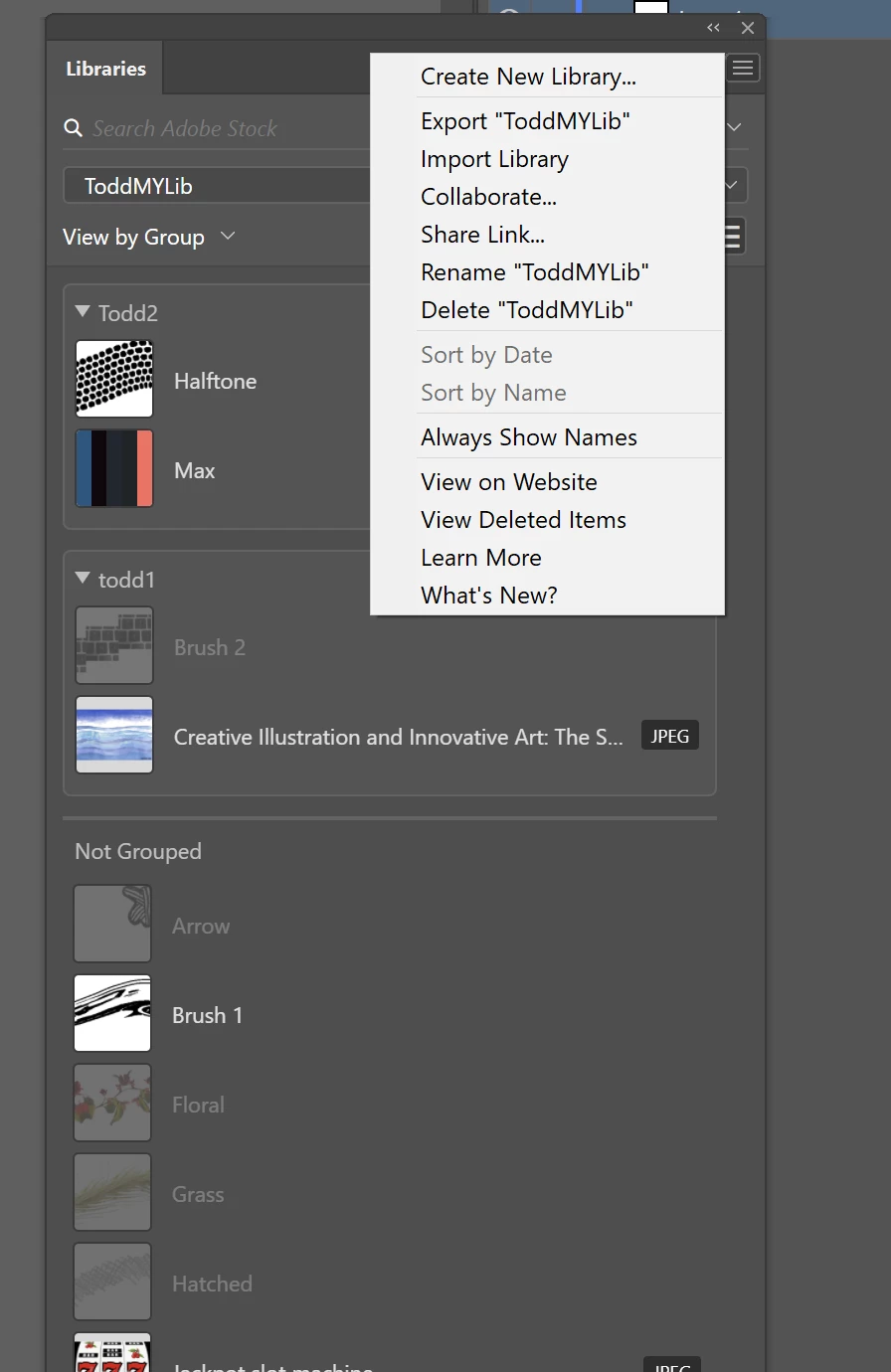Open the Libraries panel hamburger menu icon
This screenshot has height=1372, width=891.
click(x=743, y=68)
